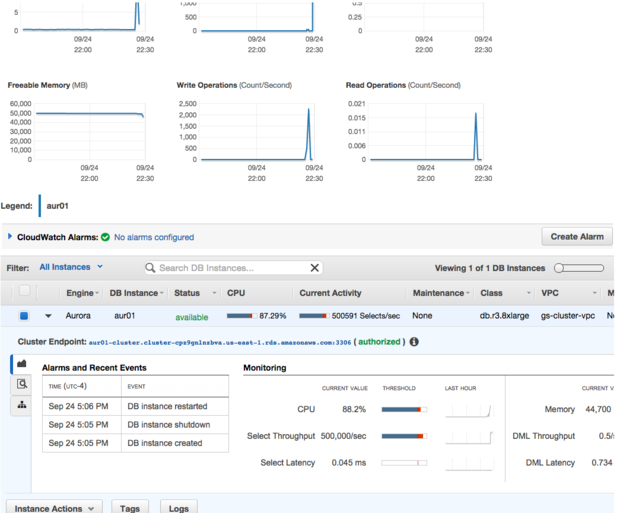
Task: Open the All Instances filter dropdown
Action: (x=71, y=267)
